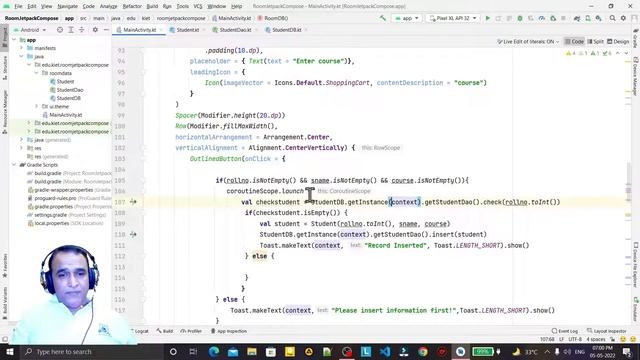Click Collapse All icon in Project panel
This screenshot has width=640, height=360.
[x=82, y=30]
